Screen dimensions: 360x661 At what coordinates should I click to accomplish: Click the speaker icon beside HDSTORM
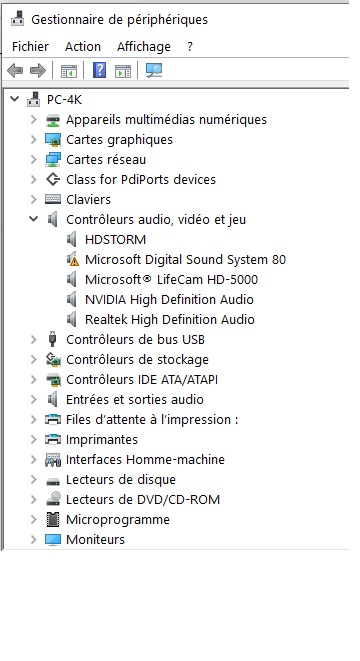(x=73, y=239)
